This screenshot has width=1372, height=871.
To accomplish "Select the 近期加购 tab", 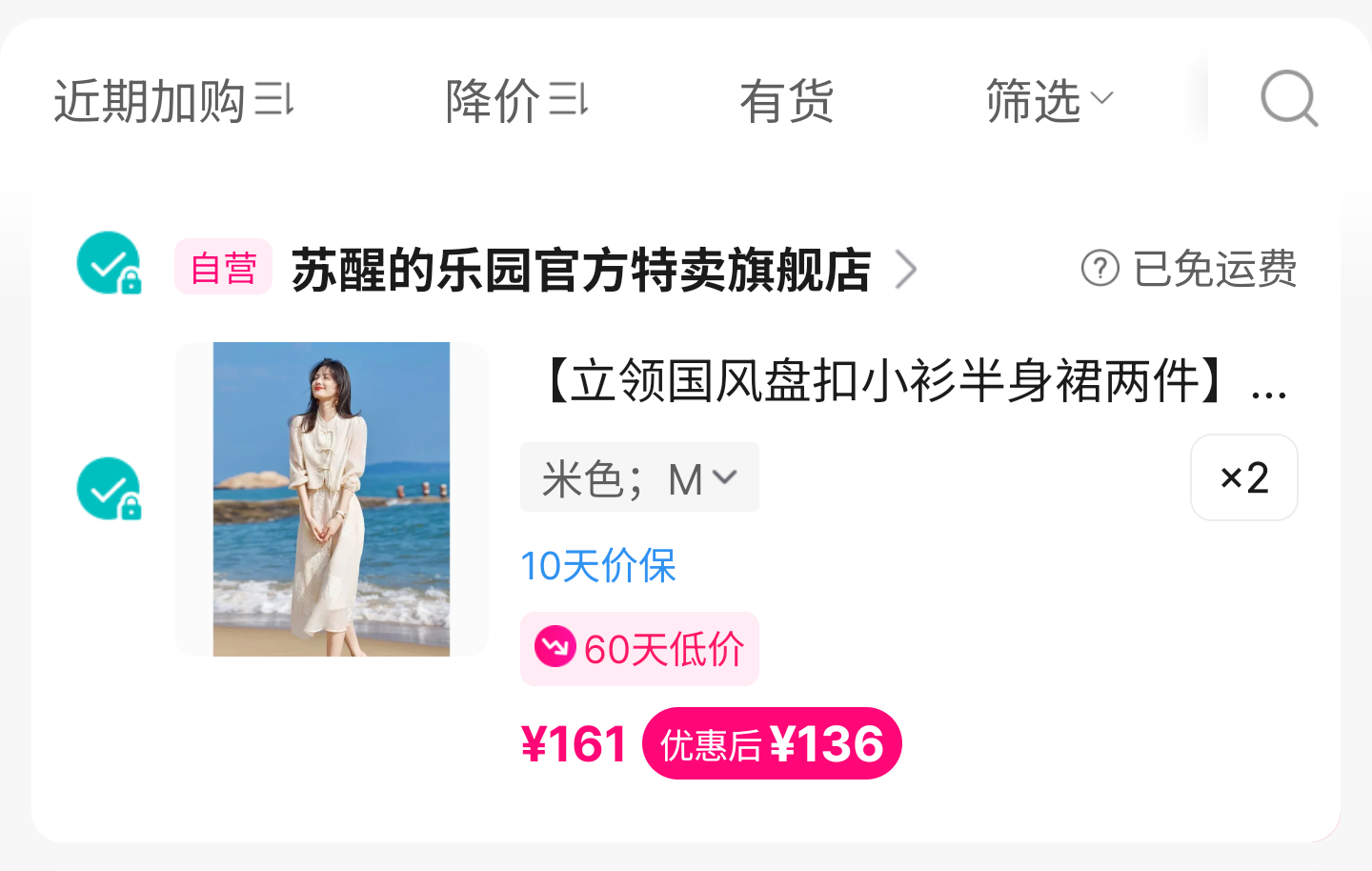I will pyautogui.click(x=150, y=100).
